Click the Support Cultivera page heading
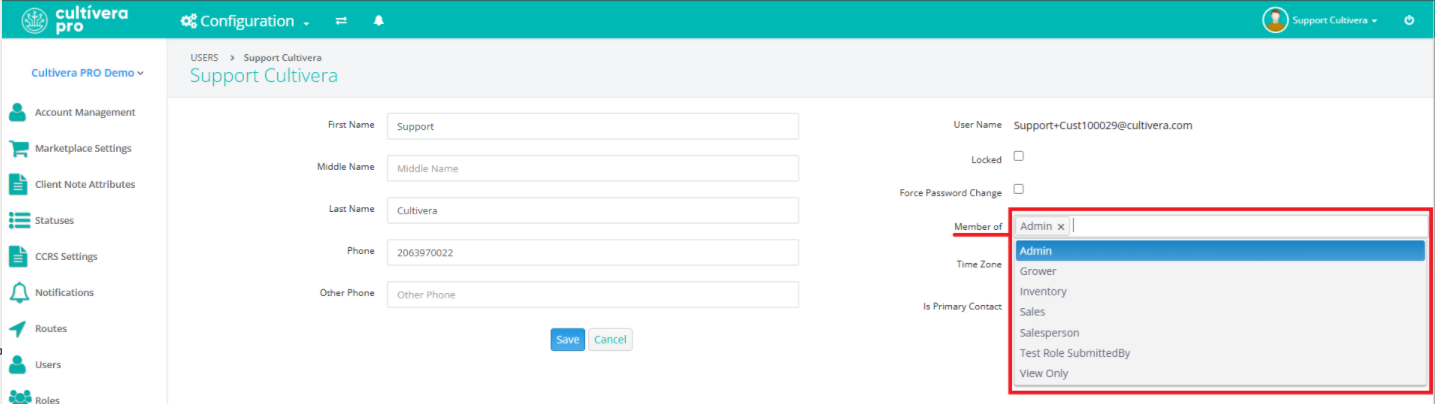 click(x=264, y=76)
